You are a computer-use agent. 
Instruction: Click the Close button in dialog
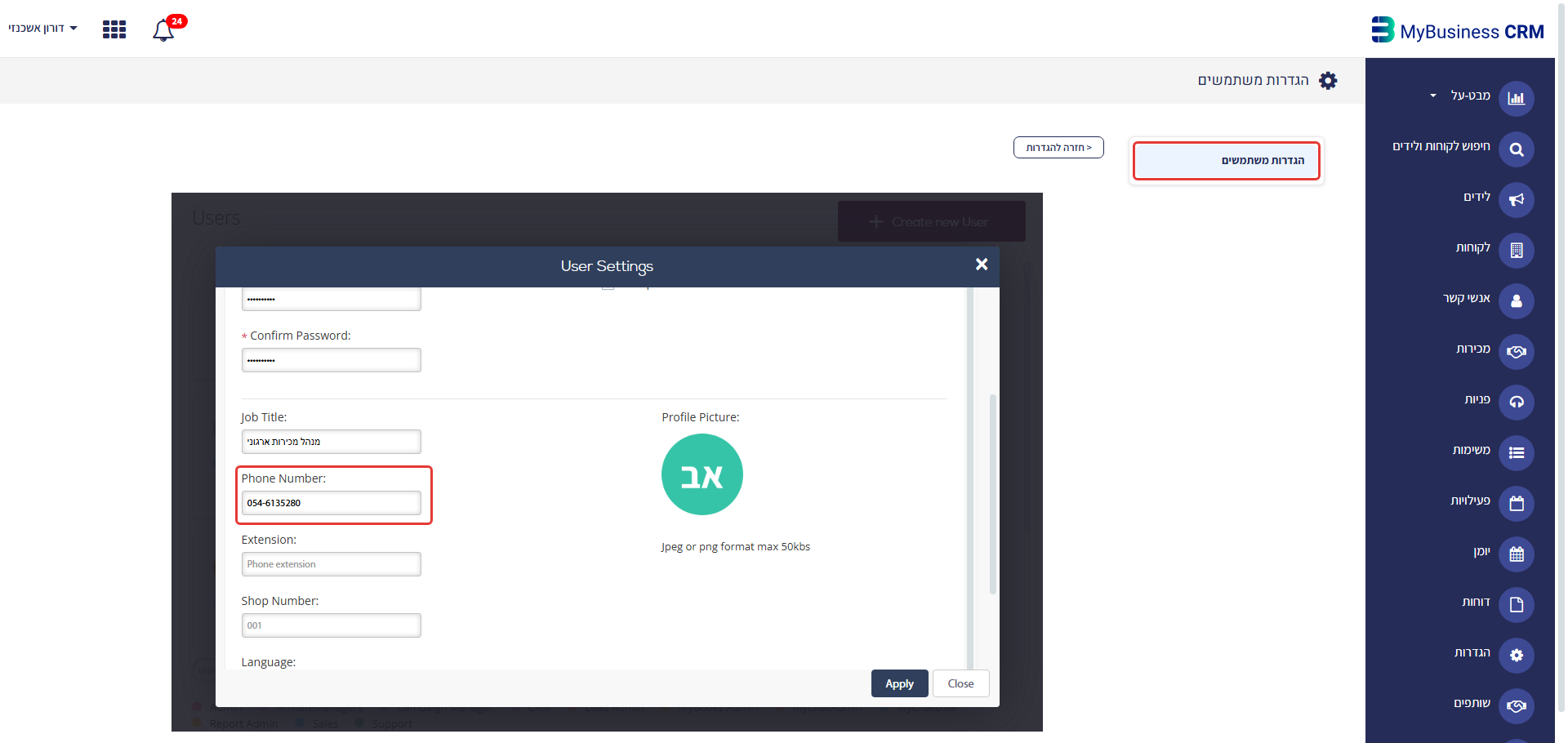960,684
